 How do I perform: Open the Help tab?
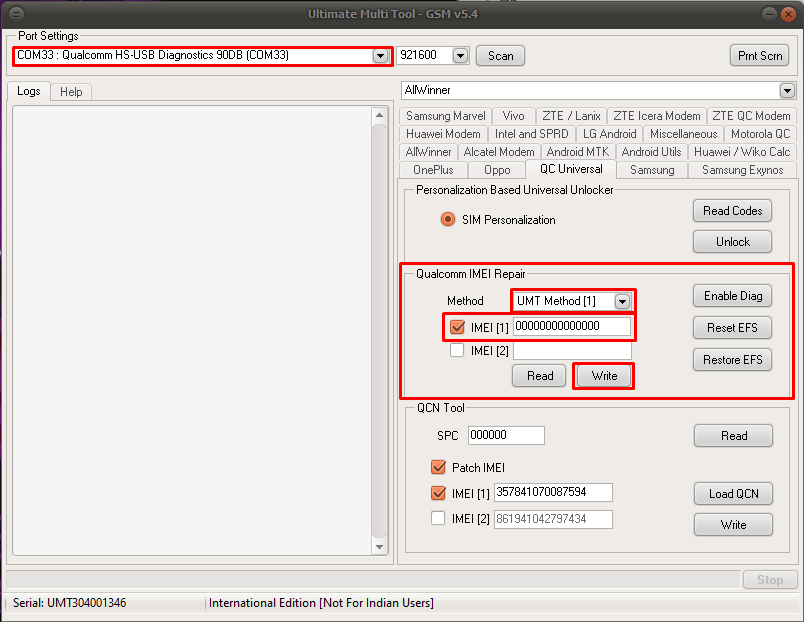click(71, 92)
